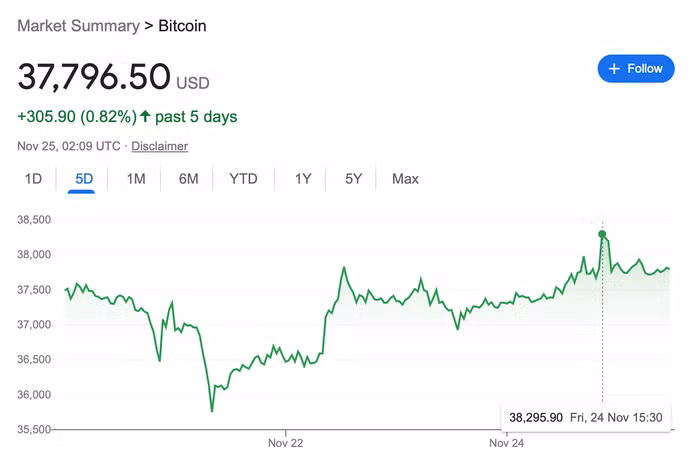
Task: Open the Disclaimer link
Action: coord(159,146)
